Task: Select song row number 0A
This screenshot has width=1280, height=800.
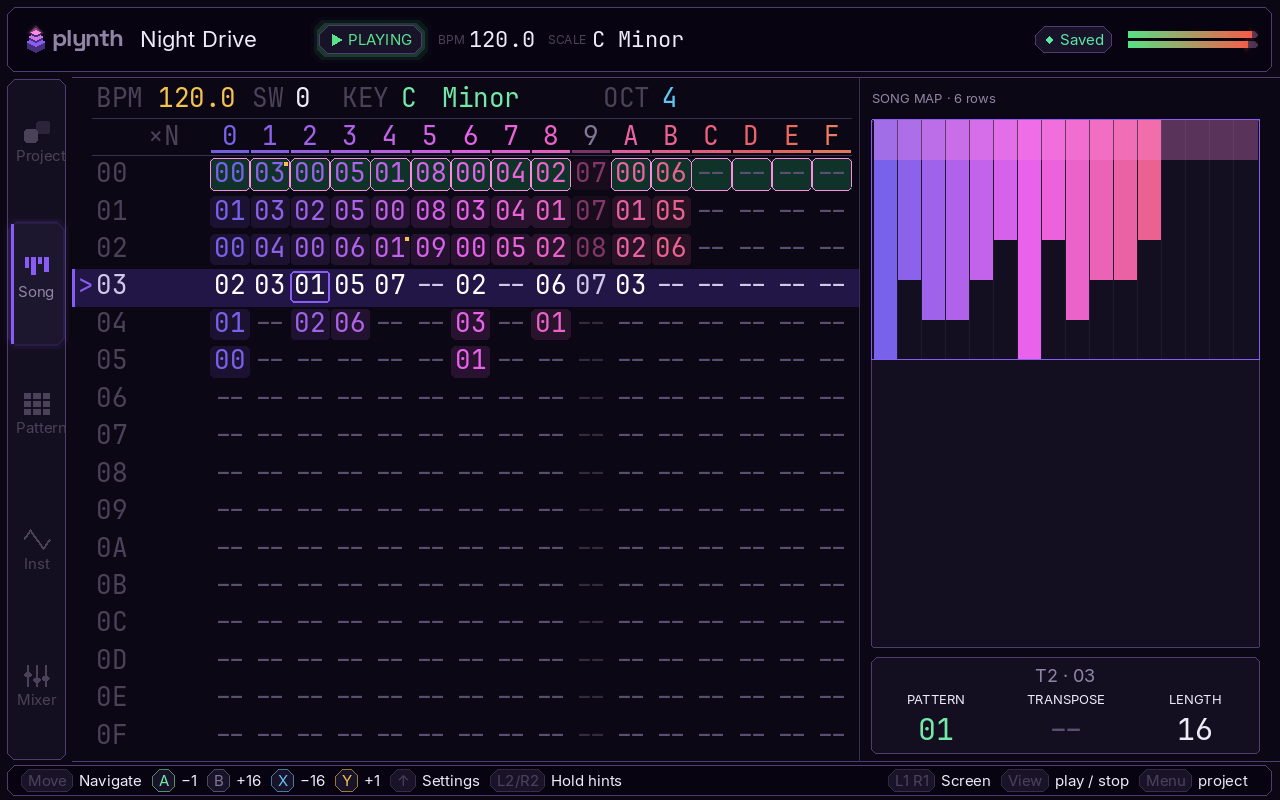Action: click(x=112, y=548)
